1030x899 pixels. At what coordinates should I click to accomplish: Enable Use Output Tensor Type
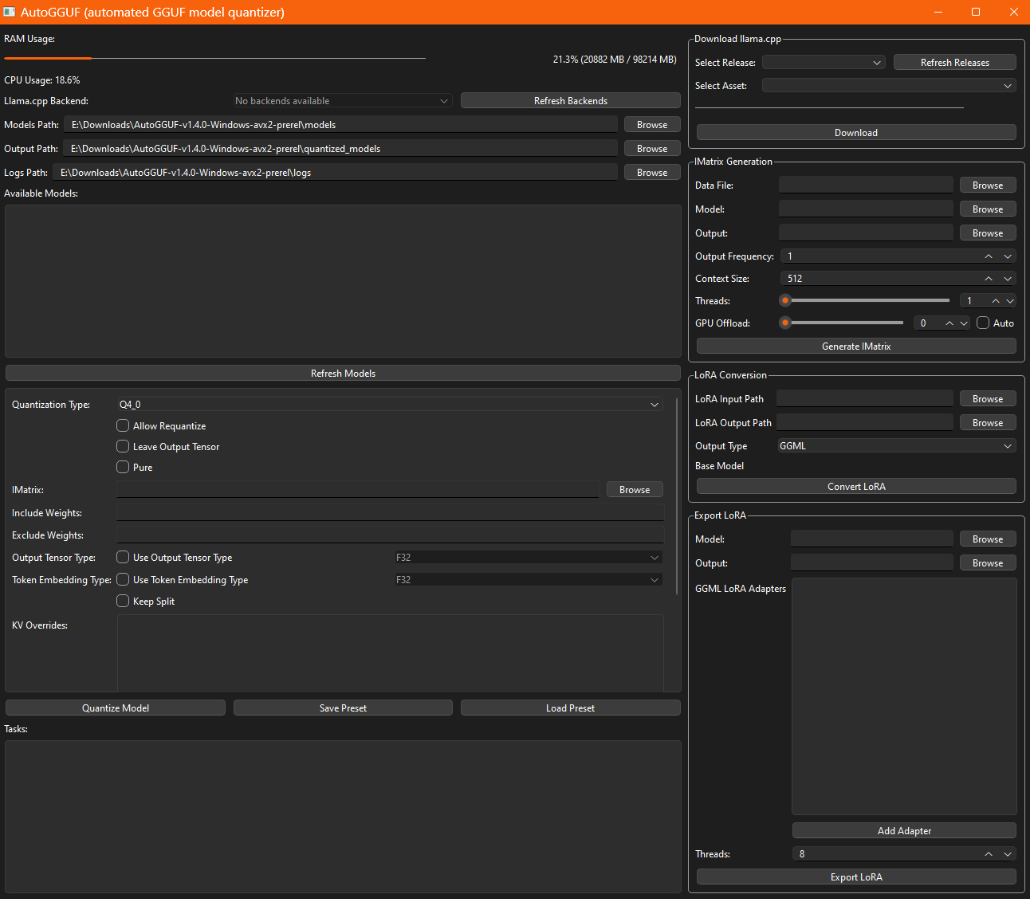pyautogui.click(x=123, y=557)
